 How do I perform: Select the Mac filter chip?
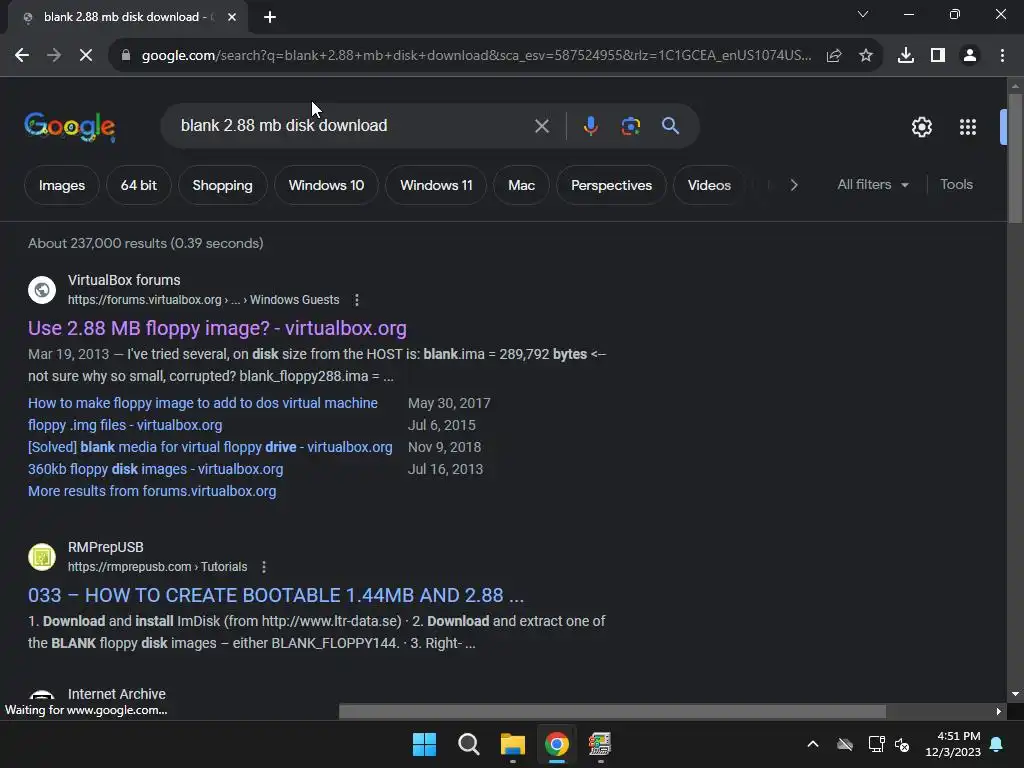pos(521,185)
